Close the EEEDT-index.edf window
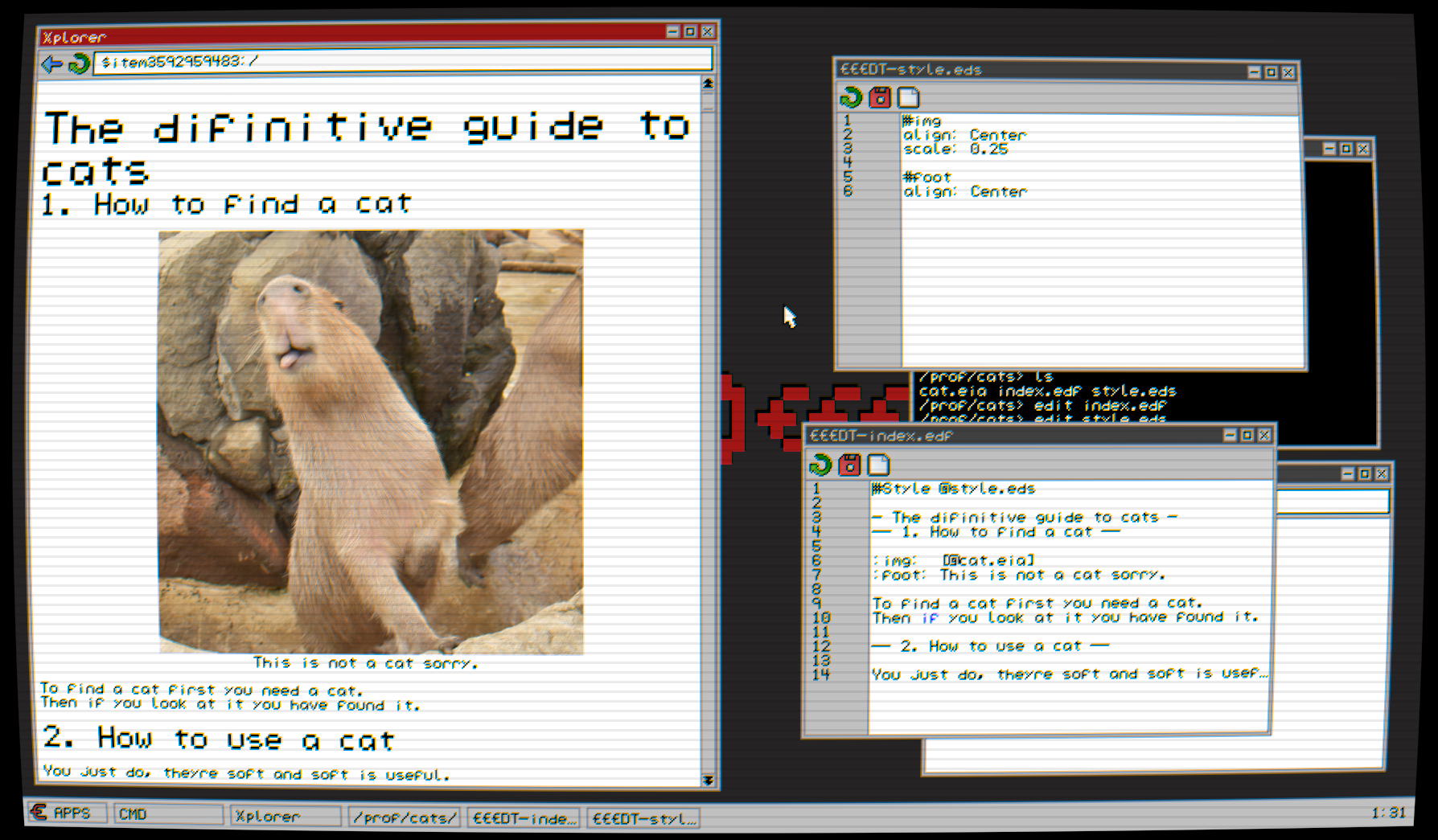This screenshot has height=840, width=1438. click(x=1263, y=435)
